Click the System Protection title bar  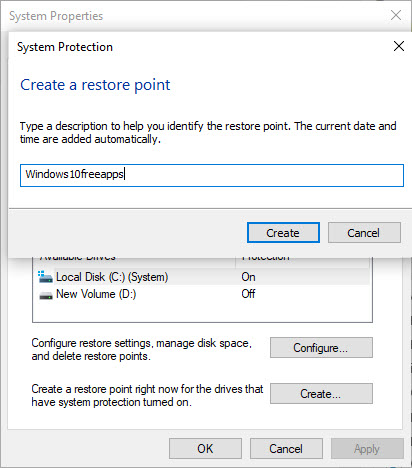[200, 47]
